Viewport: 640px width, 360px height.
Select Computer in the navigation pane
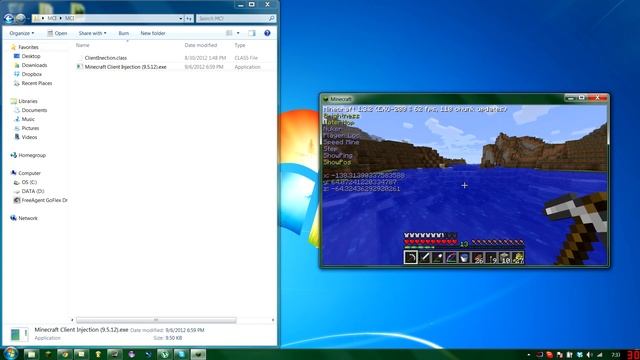[29, 173]
